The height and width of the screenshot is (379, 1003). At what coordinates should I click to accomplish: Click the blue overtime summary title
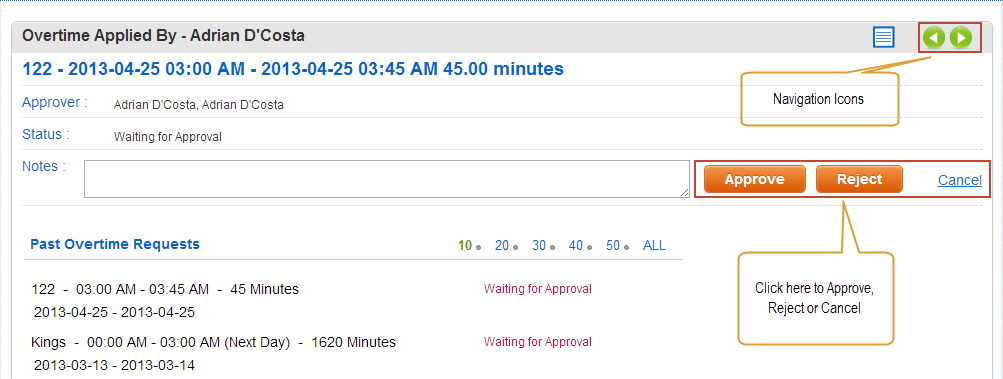pos(293,69)
